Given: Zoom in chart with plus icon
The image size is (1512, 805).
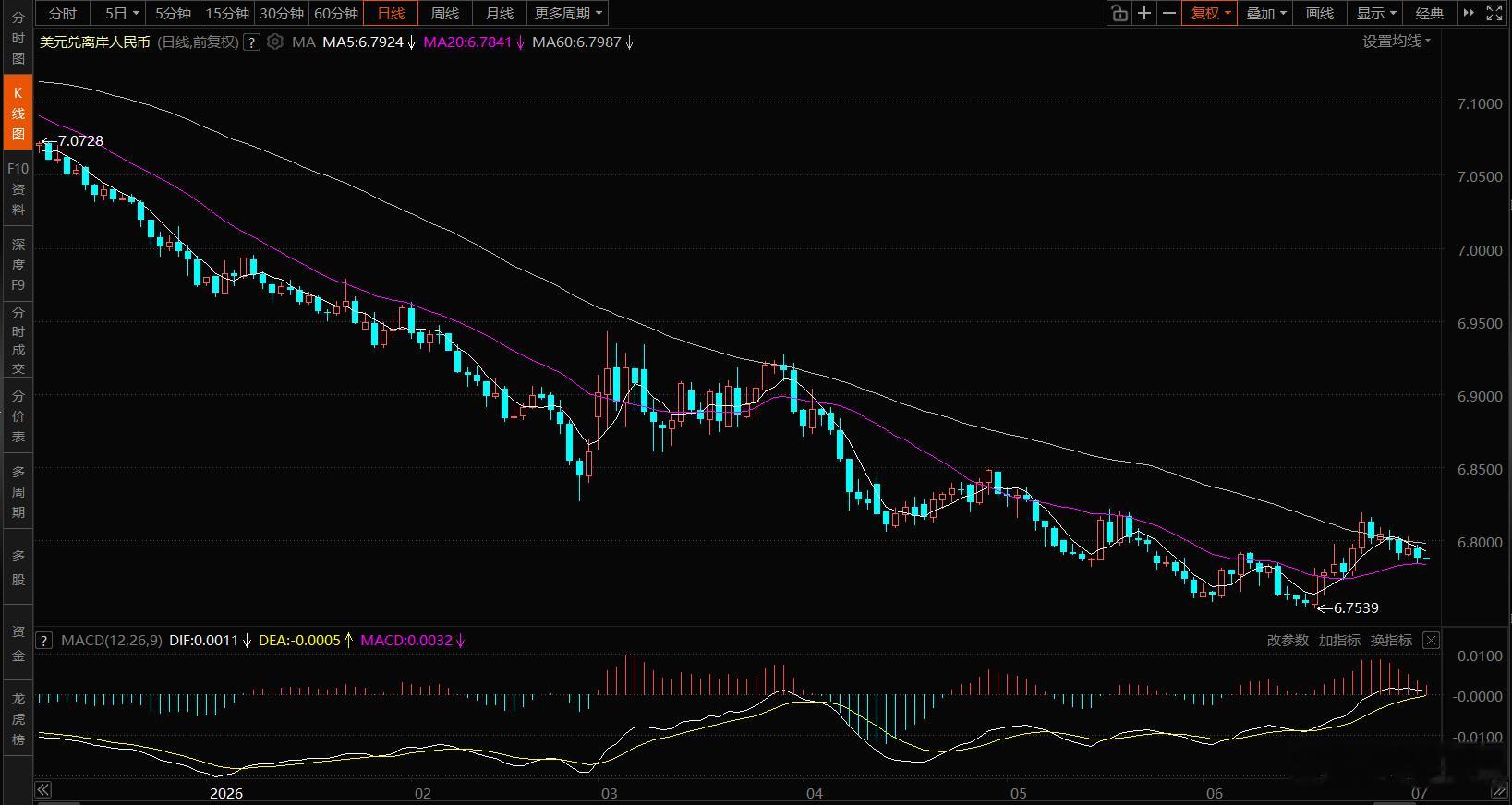Looking at the screenshot, I should point(1144,13).
